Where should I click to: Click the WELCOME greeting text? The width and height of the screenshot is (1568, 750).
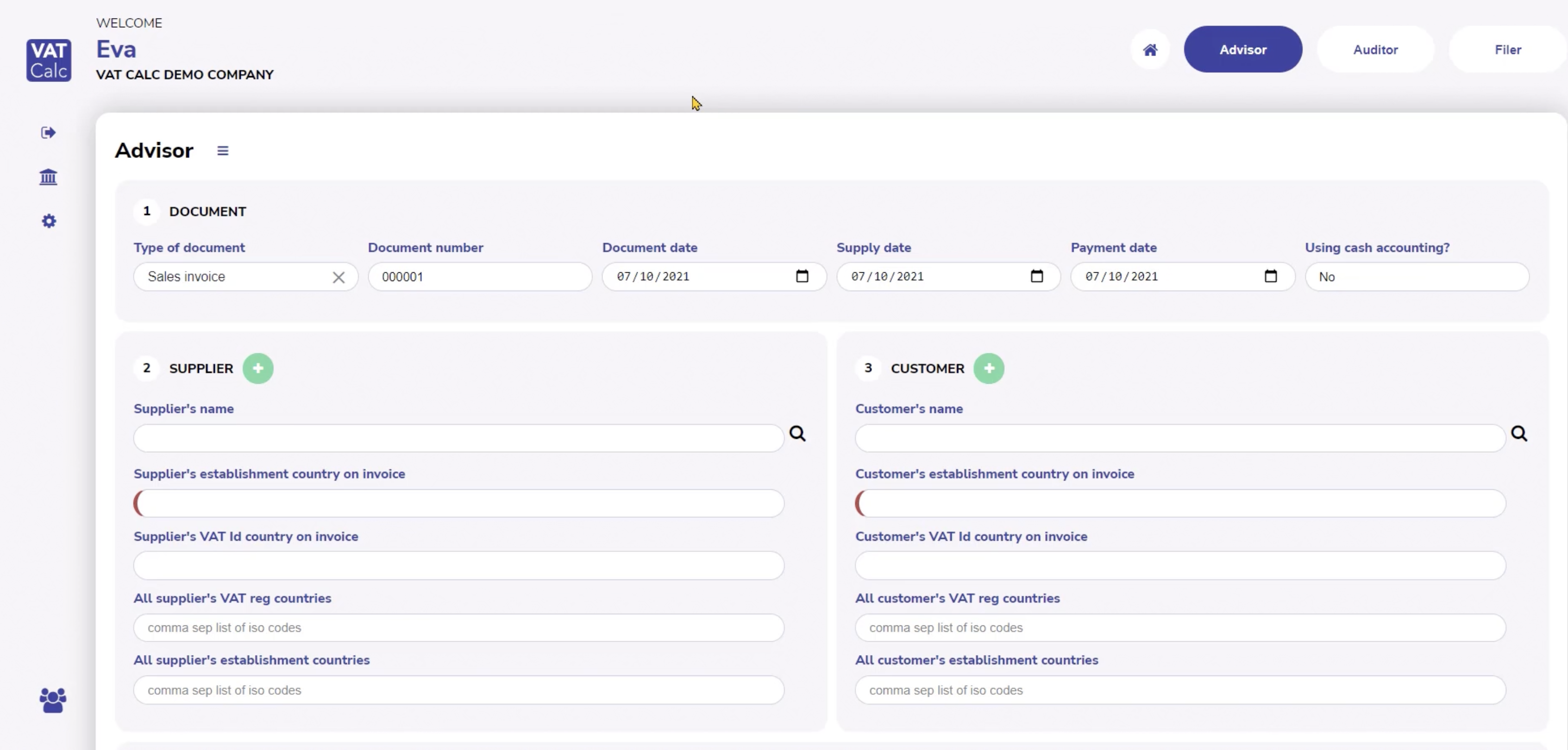pyautogui.click(x=129, y=23)
